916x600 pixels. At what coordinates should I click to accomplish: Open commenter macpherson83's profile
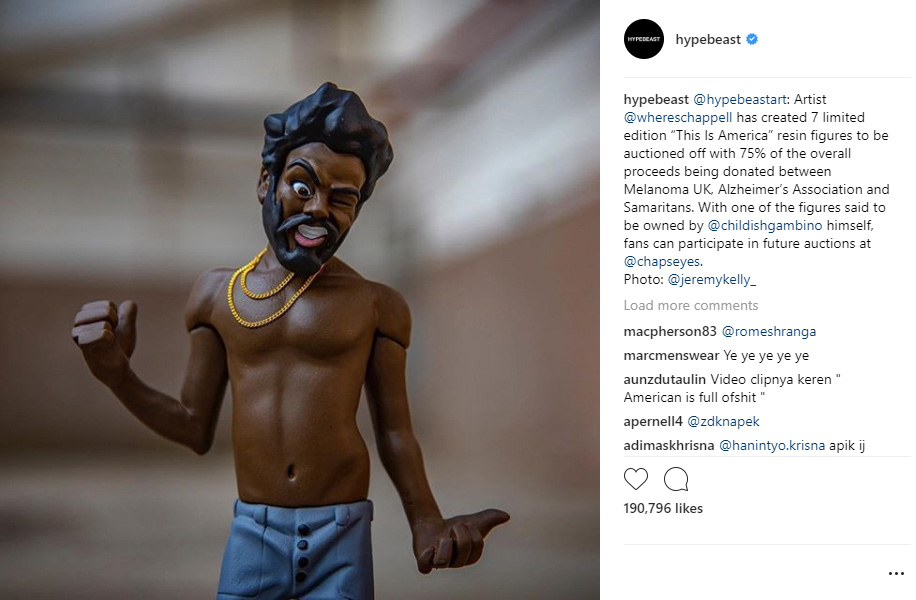pos(669,331)
